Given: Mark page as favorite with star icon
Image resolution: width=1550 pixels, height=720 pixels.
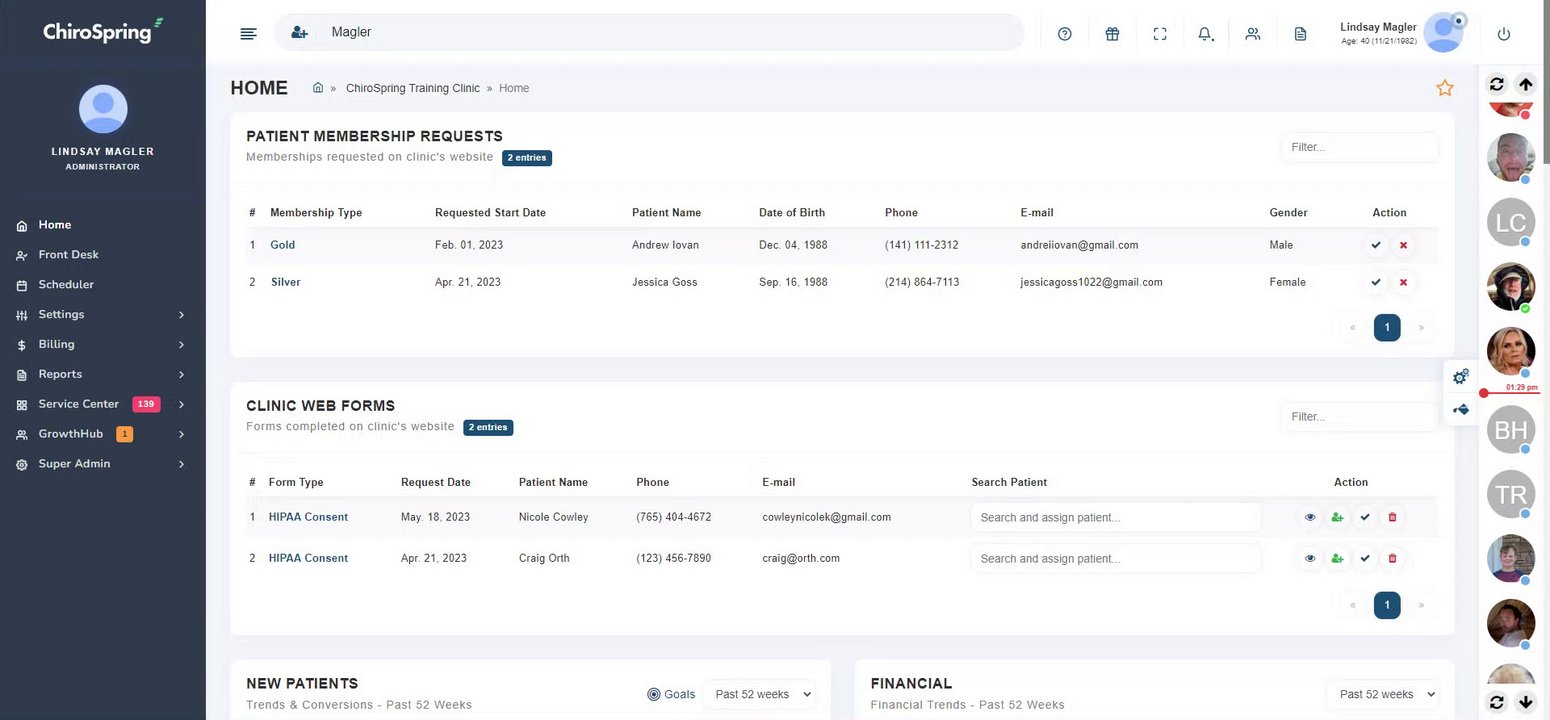Looking at the screenshot, I should click(x=1444, y=88).
